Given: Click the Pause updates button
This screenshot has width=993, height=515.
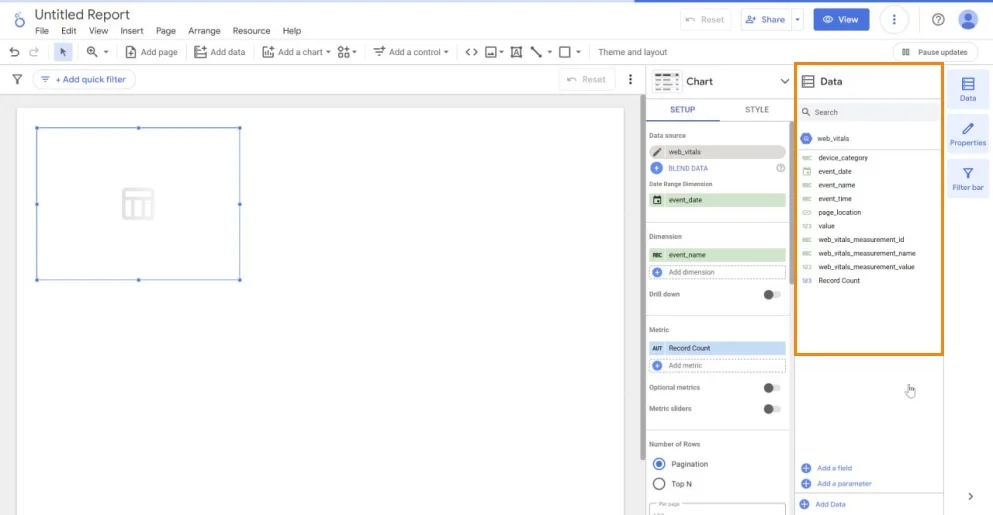Looking at the screenshot, I should coord(935,52).
